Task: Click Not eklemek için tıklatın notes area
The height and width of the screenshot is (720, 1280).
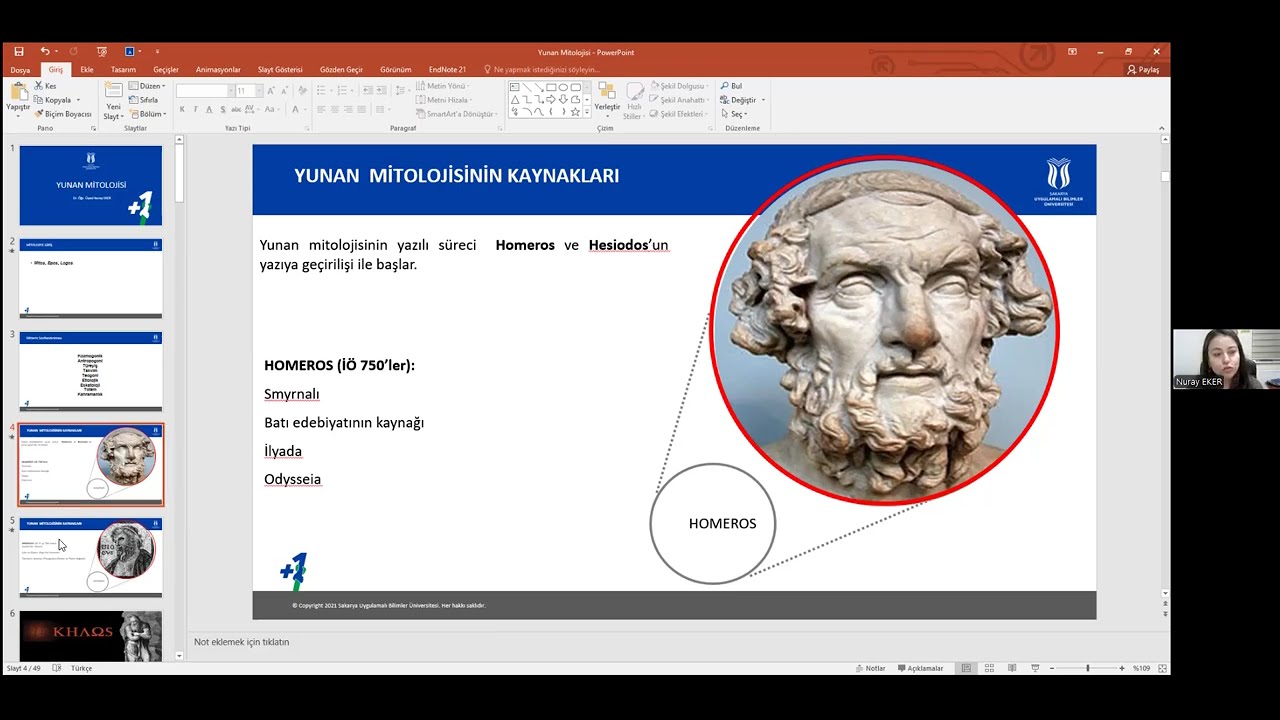Action: pos(241,642)
